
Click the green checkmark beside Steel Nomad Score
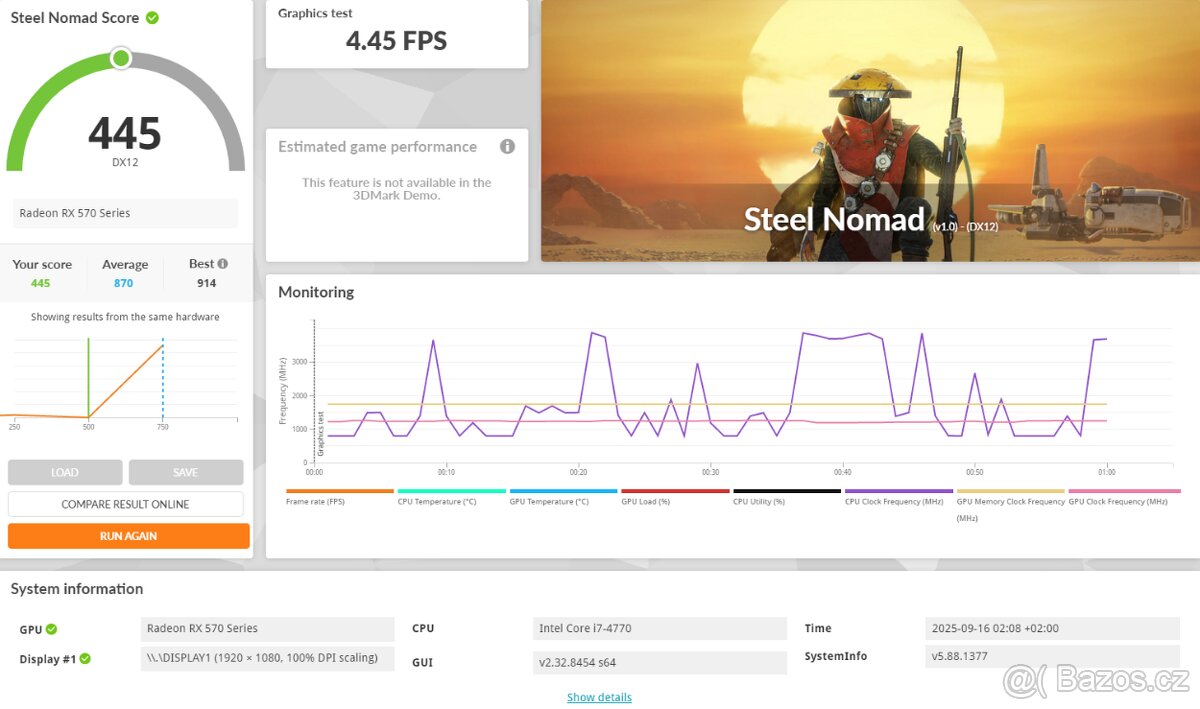click(x=152, y=18)
